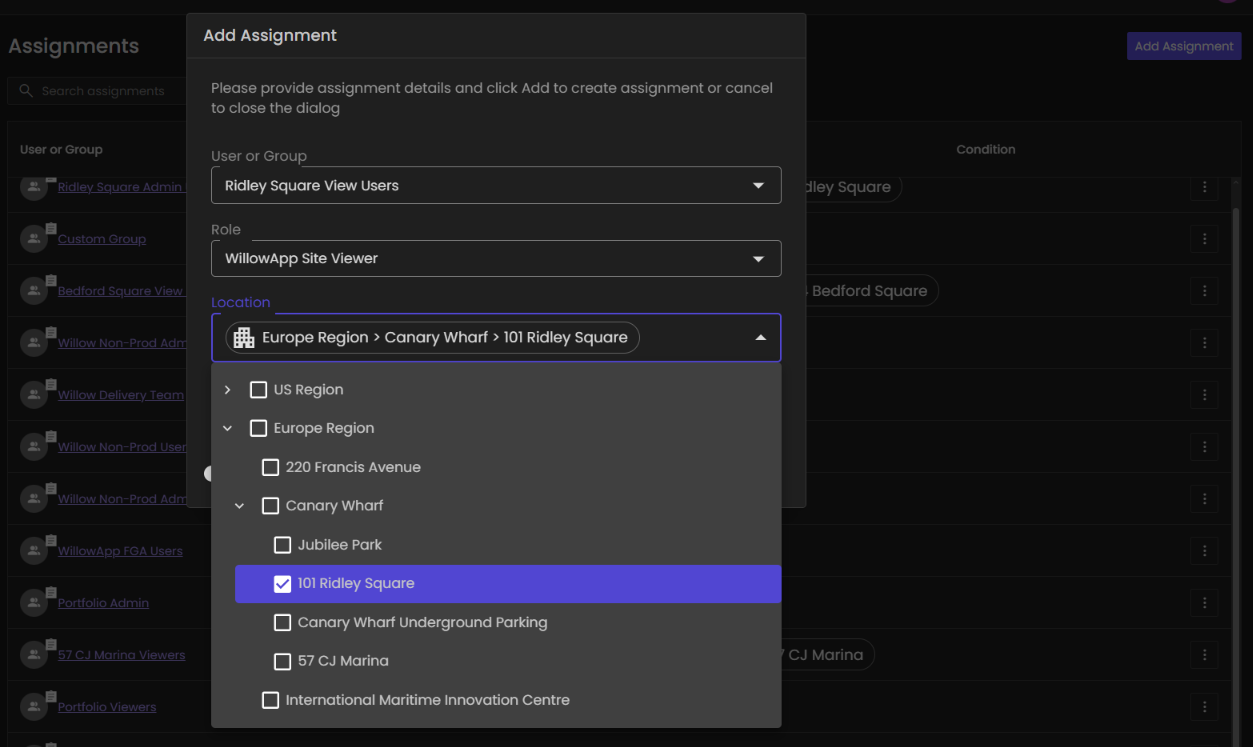The image size is (1253, 747).
Task: Click the User or Group column header
Action: coord(61,149)
